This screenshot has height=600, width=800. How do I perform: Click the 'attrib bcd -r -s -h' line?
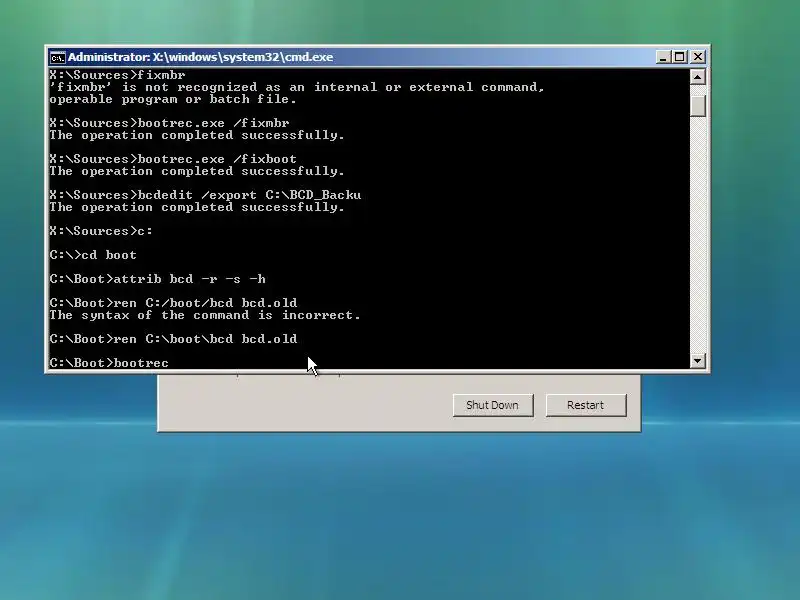[158, 279]
